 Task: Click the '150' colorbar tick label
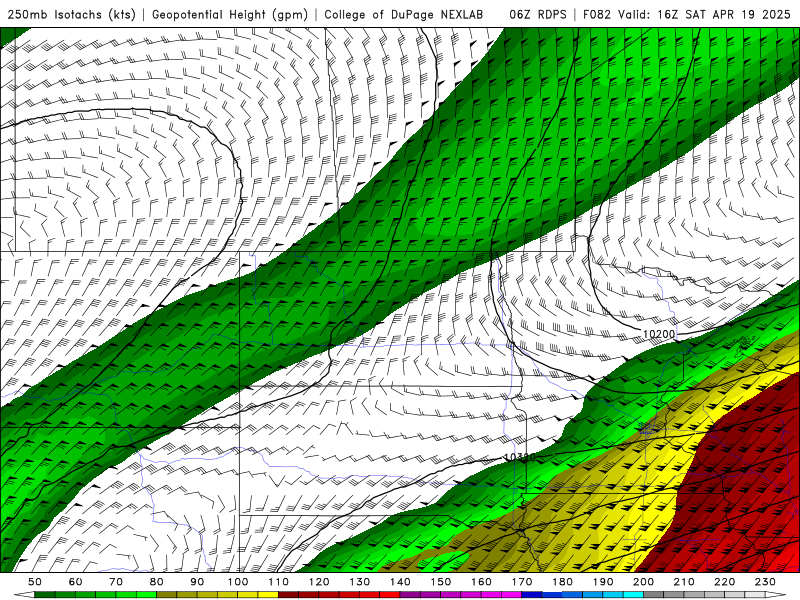tap(441, 582)
